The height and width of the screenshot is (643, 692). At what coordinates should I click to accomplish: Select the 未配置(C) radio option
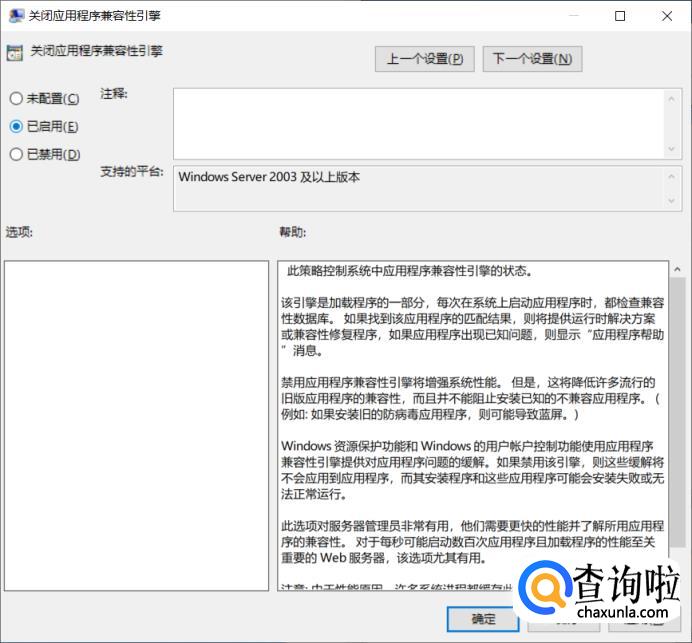pyautogui.click(x=44, y=98)
